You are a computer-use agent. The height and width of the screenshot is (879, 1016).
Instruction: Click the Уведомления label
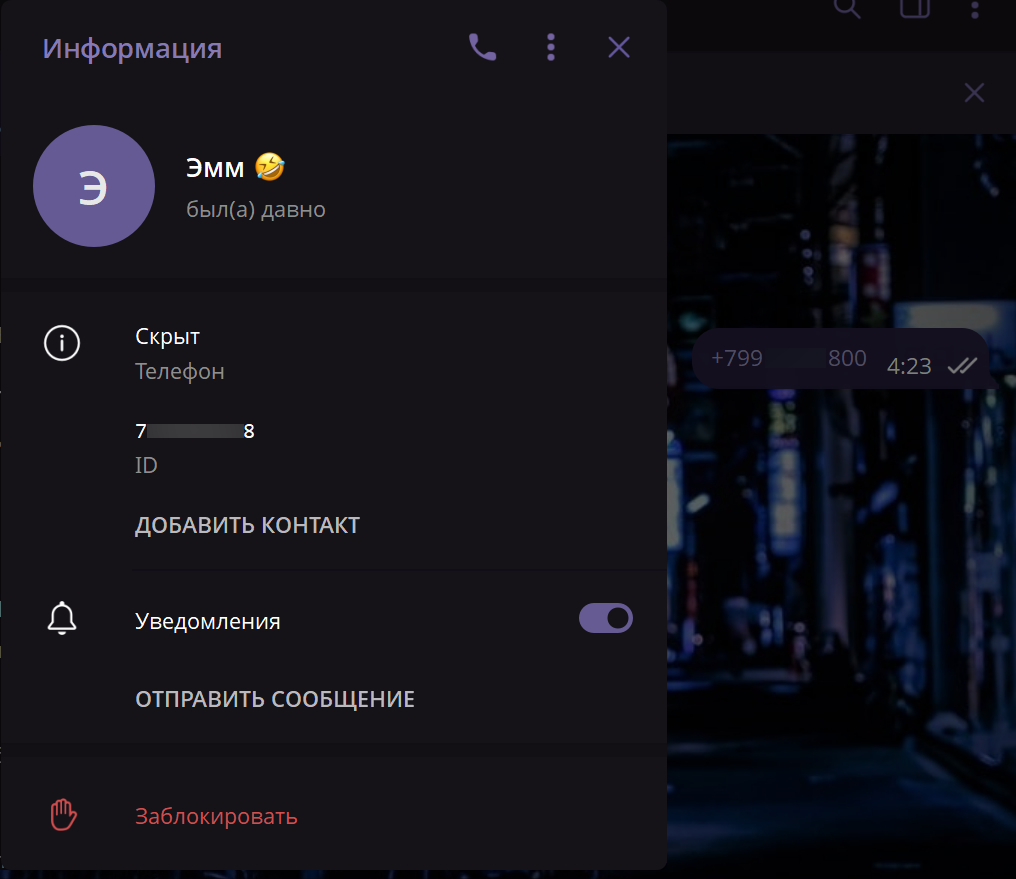(208, 621)
